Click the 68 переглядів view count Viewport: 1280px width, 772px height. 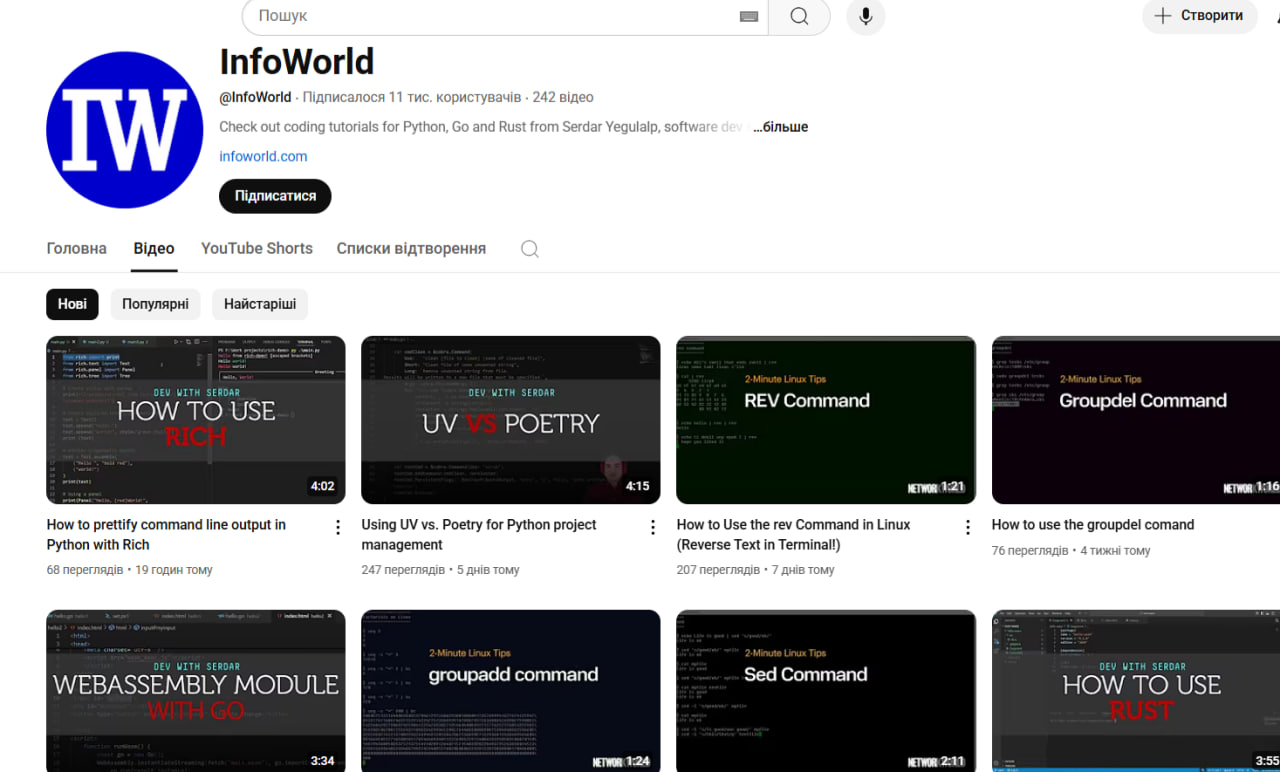pyautogui.click(x=85, y=569)
